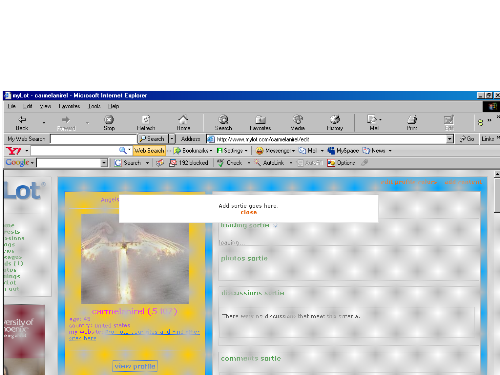Click the Forward navigation button
The image size is (500, 375).
[x=66, y=122]
